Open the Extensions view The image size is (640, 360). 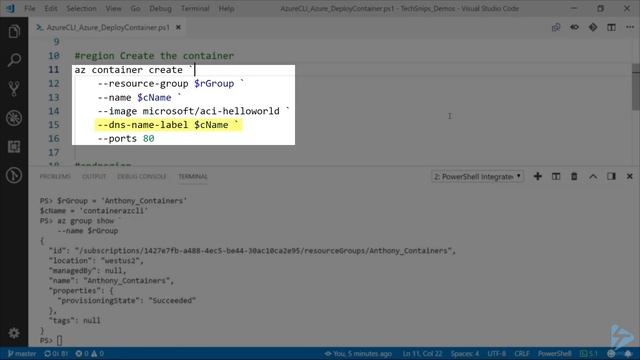coord(14,147)
